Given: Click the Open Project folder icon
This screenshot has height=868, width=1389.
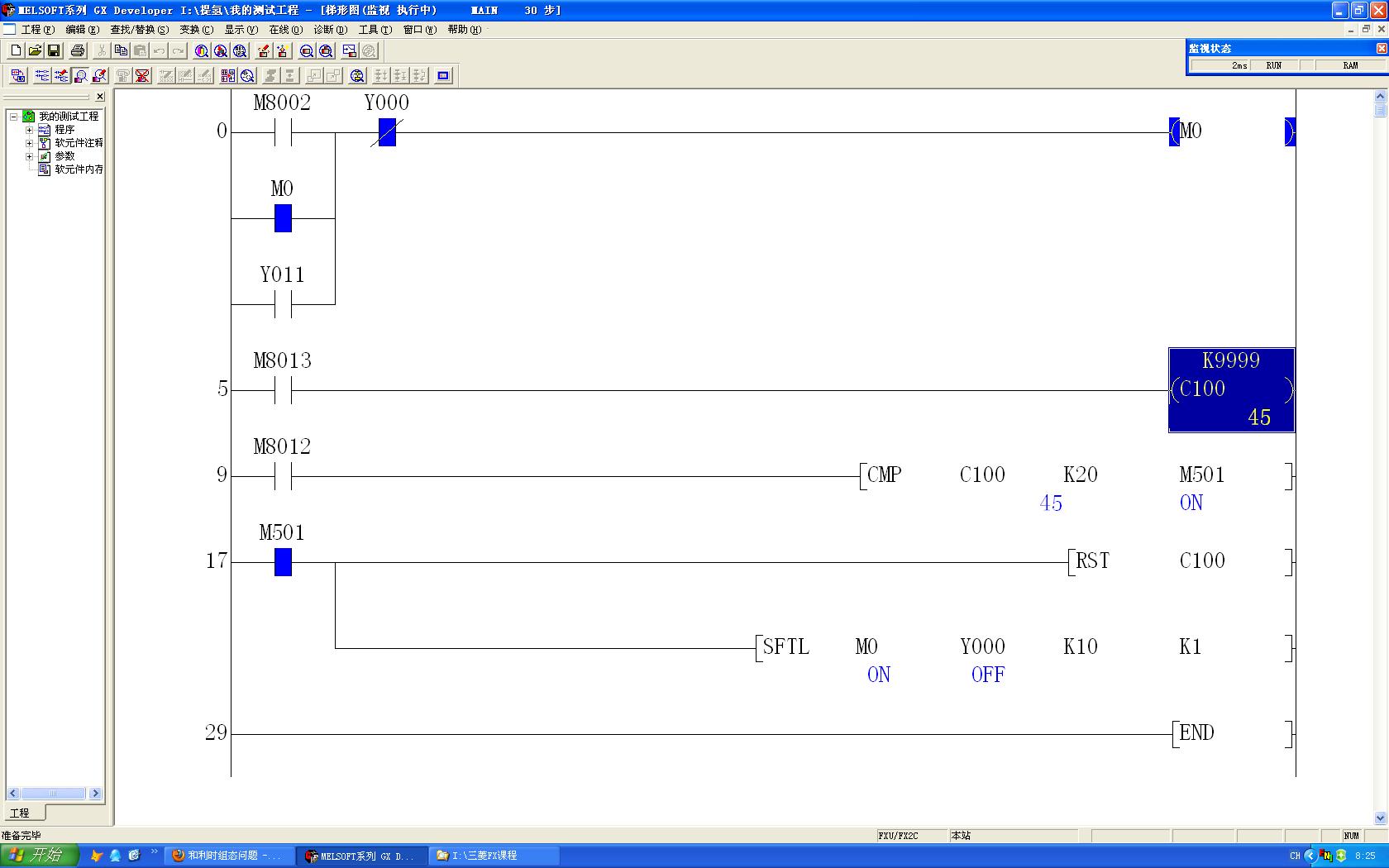Looking at the screenshot, I should coord(35,51).
